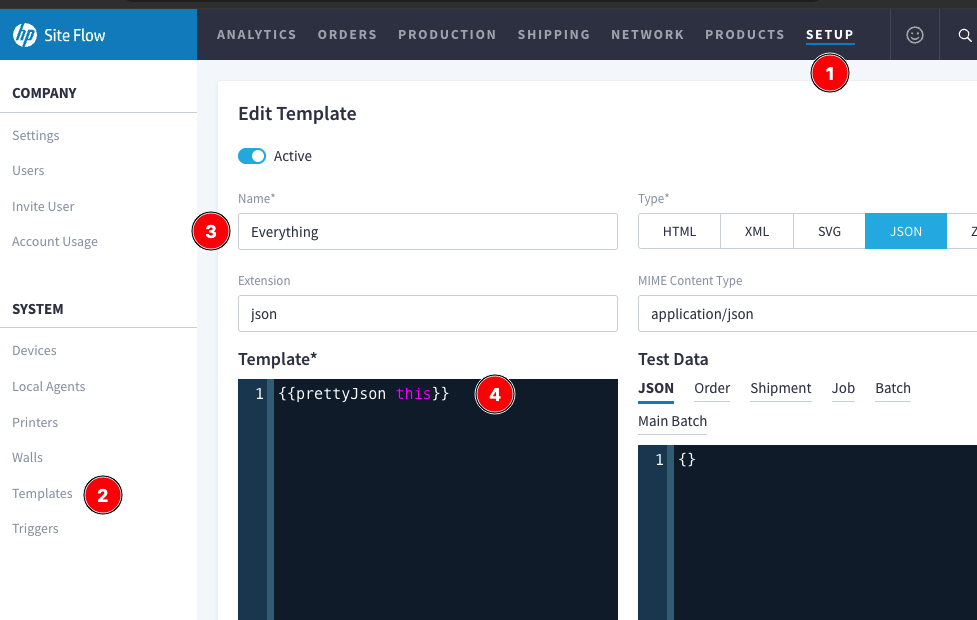977x620 pixels.
Task: Click the smiley face feedback icon
Action: point(914,35)
